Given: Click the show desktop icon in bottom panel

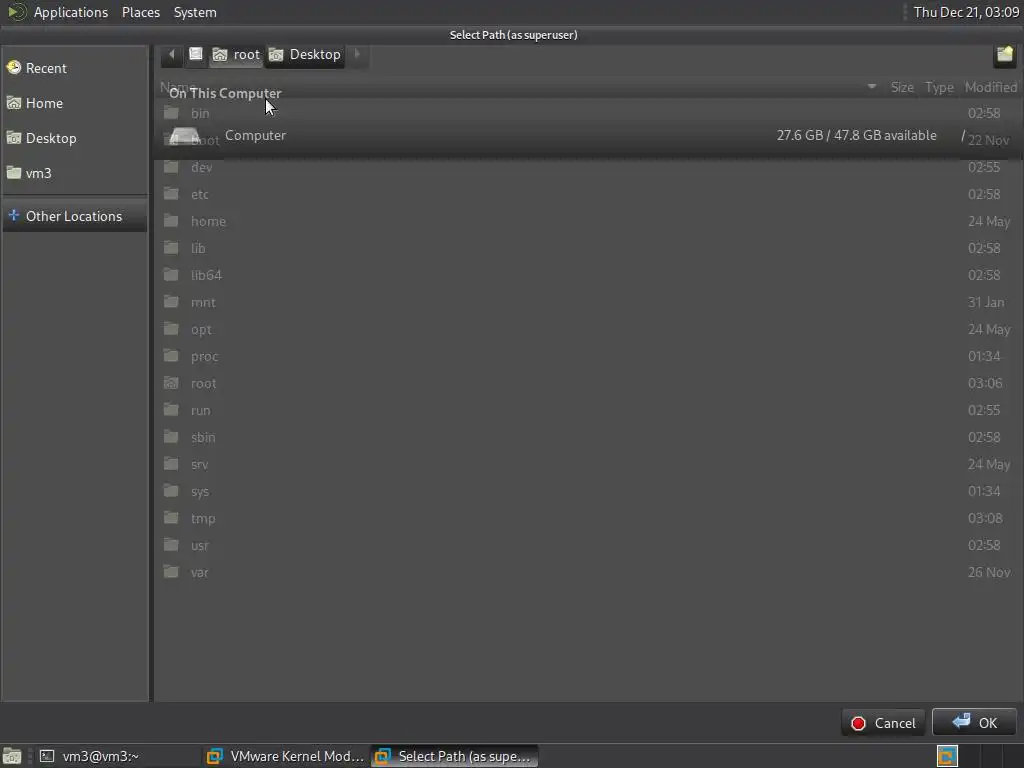Looking at the screenshot, I should coord(12,756).
